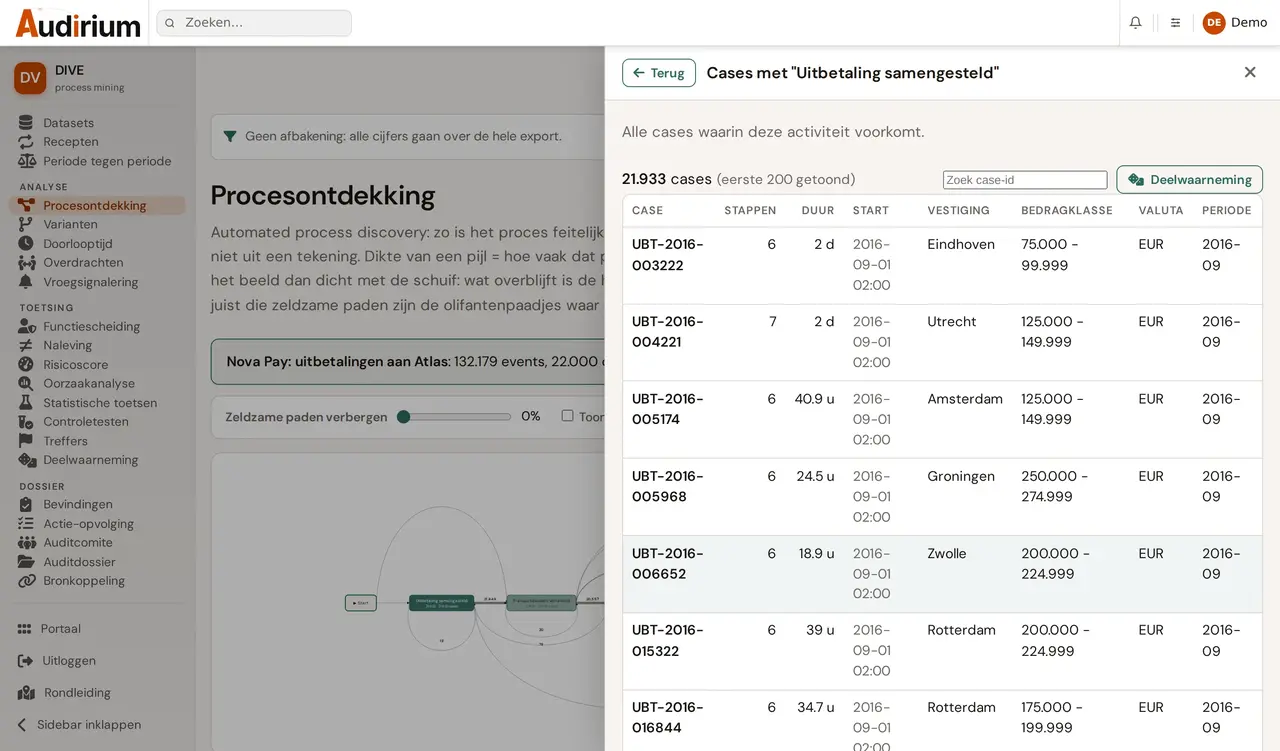Click the Zoeken search field
The height and width of the screenshot is (751, 1280).
(254, 23)
